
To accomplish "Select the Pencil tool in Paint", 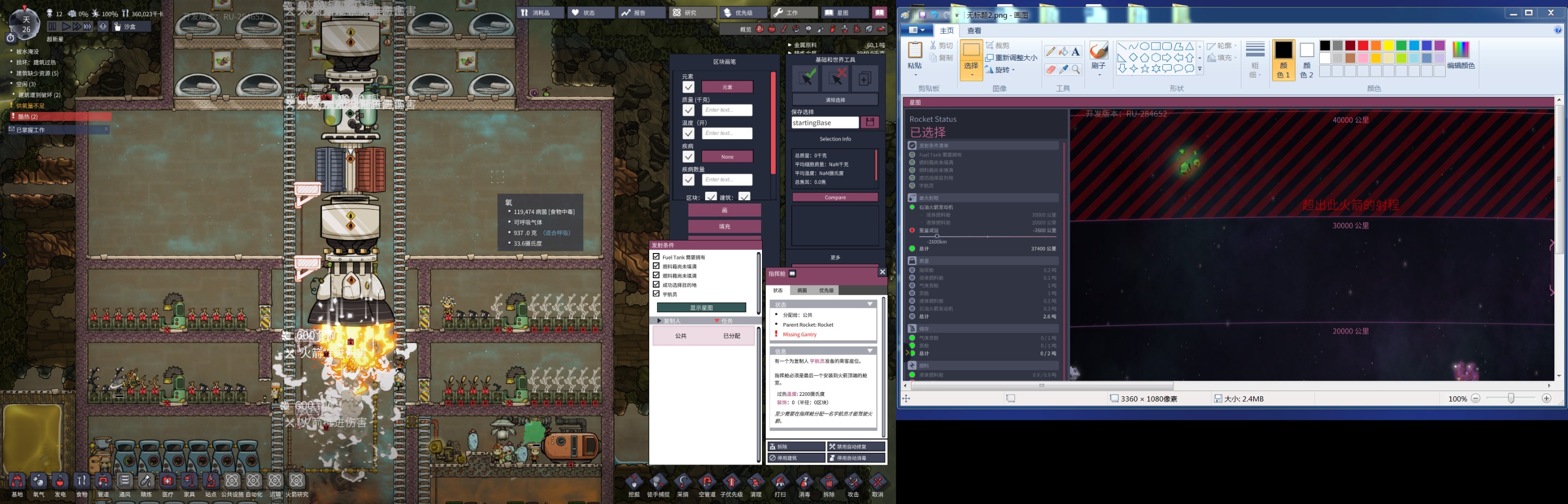I will pyautogui.click(x=1050, y=51).
